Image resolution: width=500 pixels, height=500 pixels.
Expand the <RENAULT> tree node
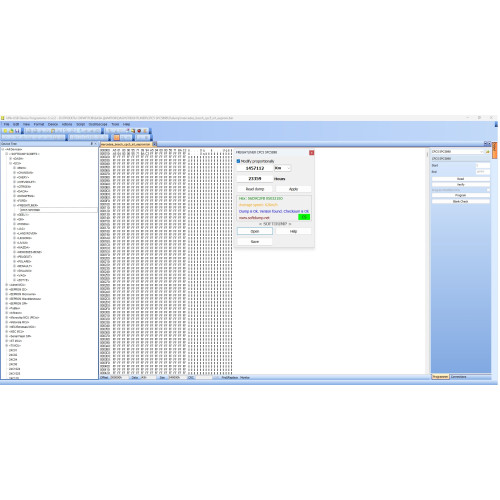click(14, 266)
